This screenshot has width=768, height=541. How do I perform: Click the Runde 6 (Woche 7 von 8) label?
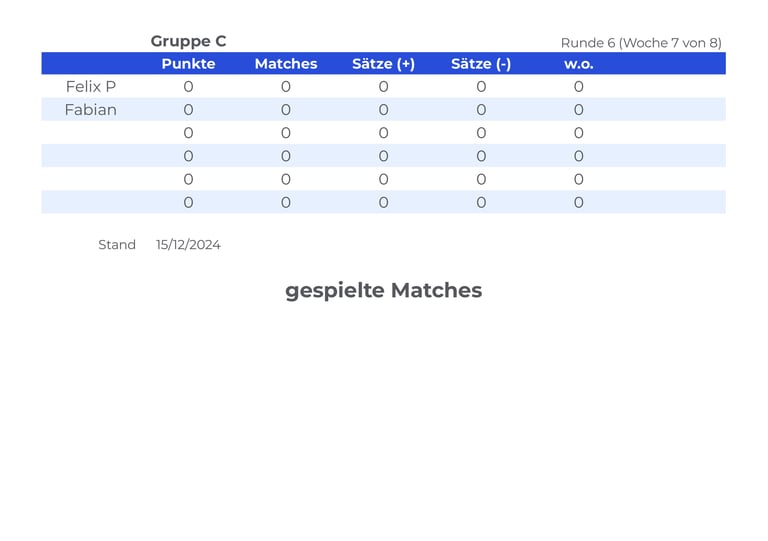tap(641, 43)
